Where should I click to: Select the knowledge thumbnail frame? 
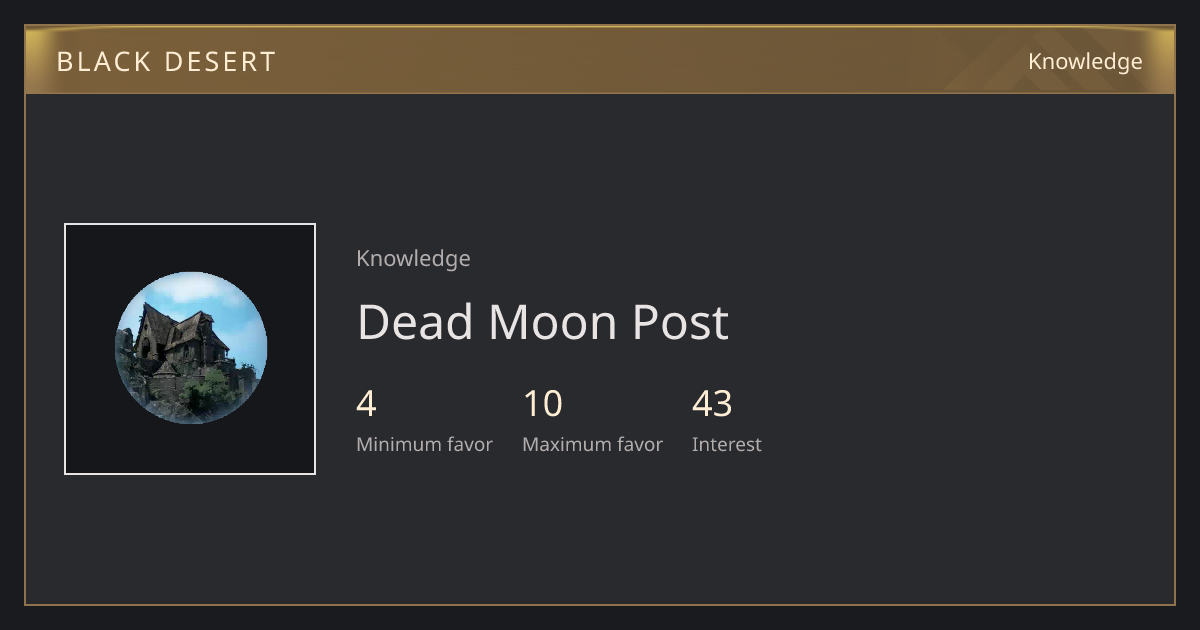pyautogui.click(x=190, y=349)
